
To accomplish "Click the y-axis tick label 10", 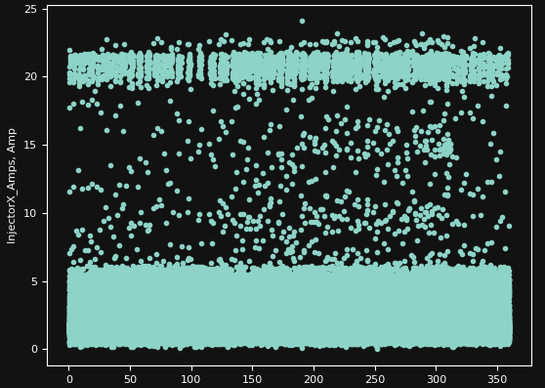I will click(31, 213).
